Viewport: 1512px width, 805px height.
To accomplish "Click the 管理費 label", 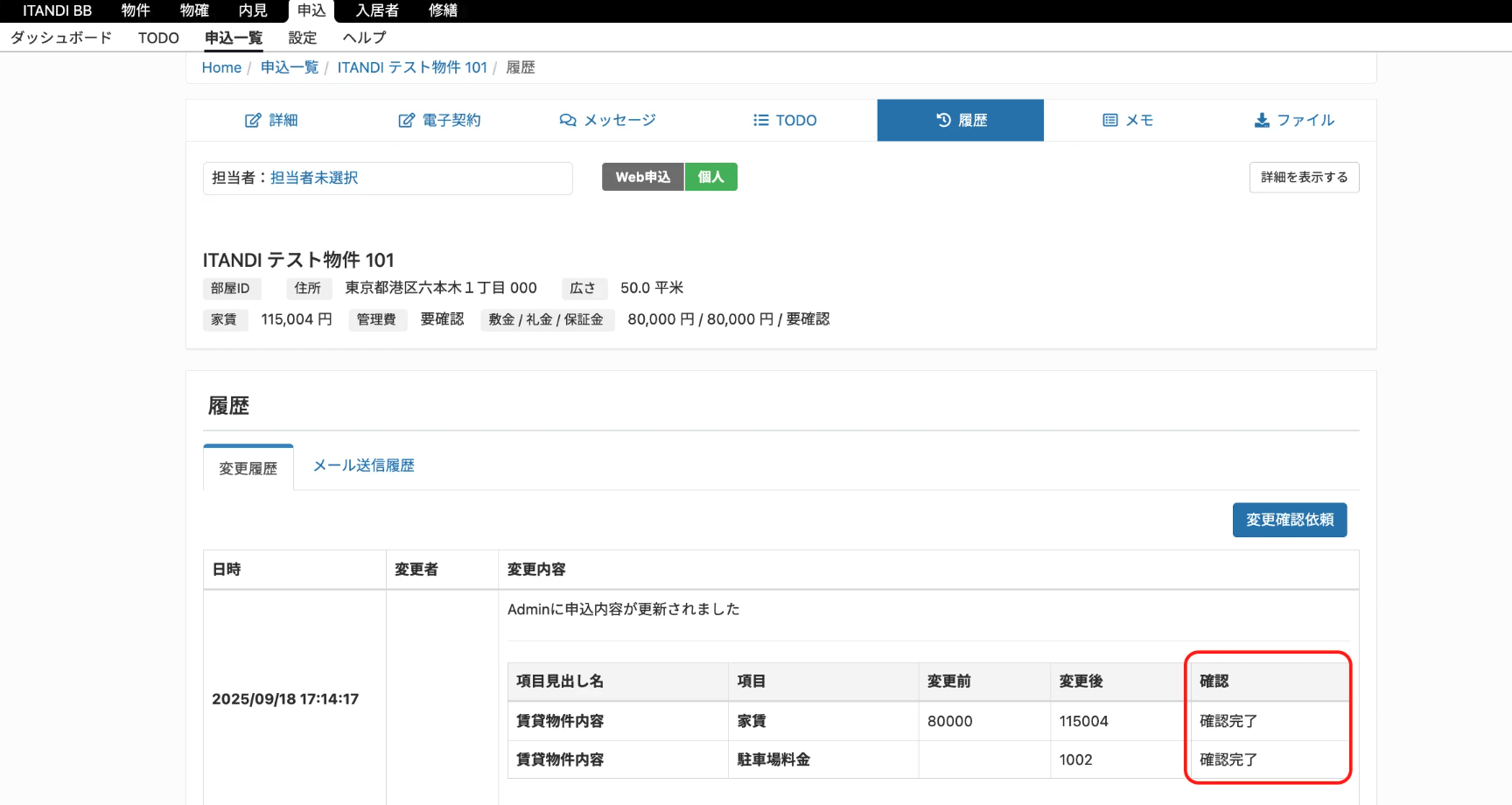I will (x=376, y=319).
